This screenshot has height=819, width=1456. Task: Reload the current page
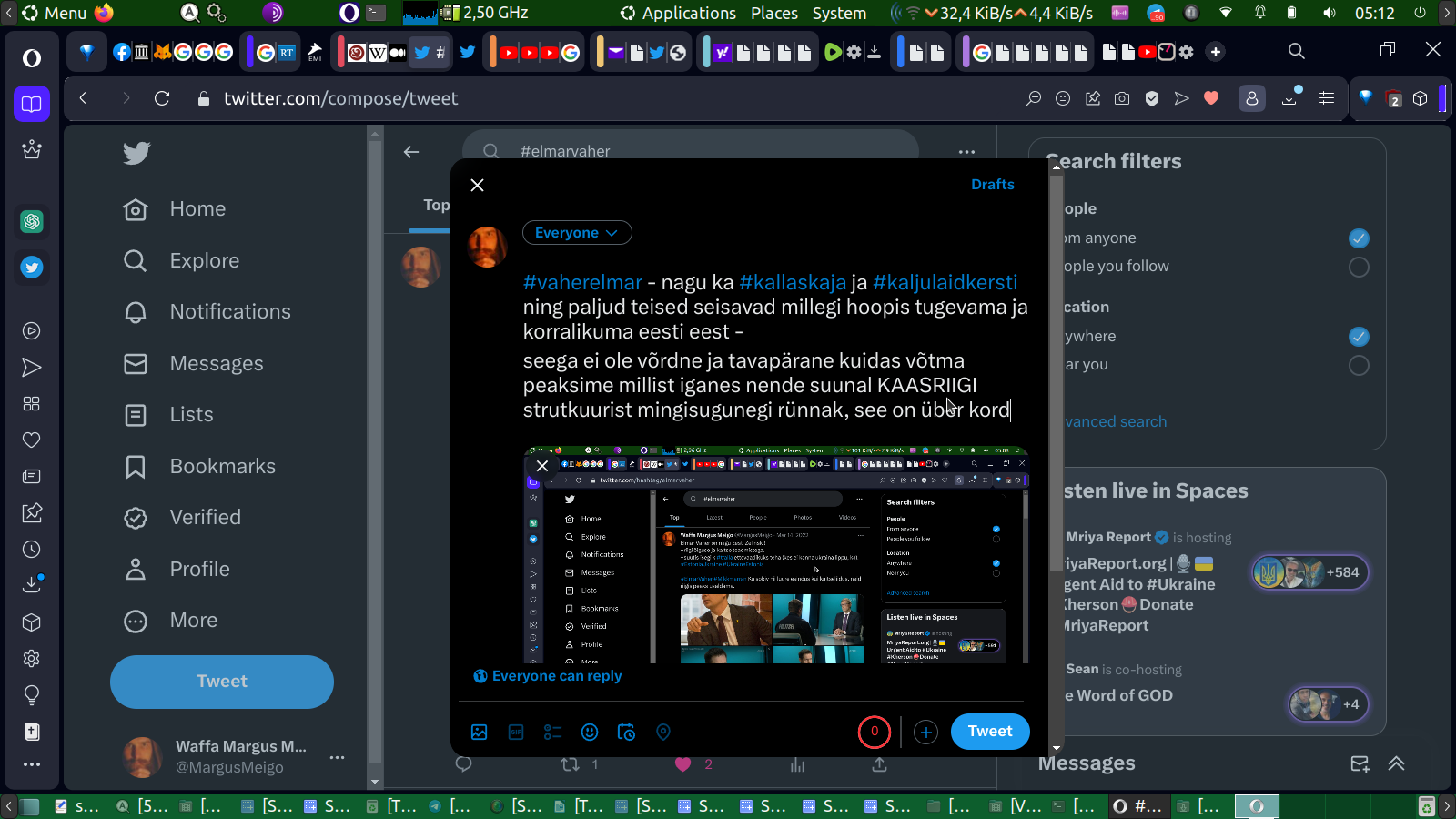162,98
